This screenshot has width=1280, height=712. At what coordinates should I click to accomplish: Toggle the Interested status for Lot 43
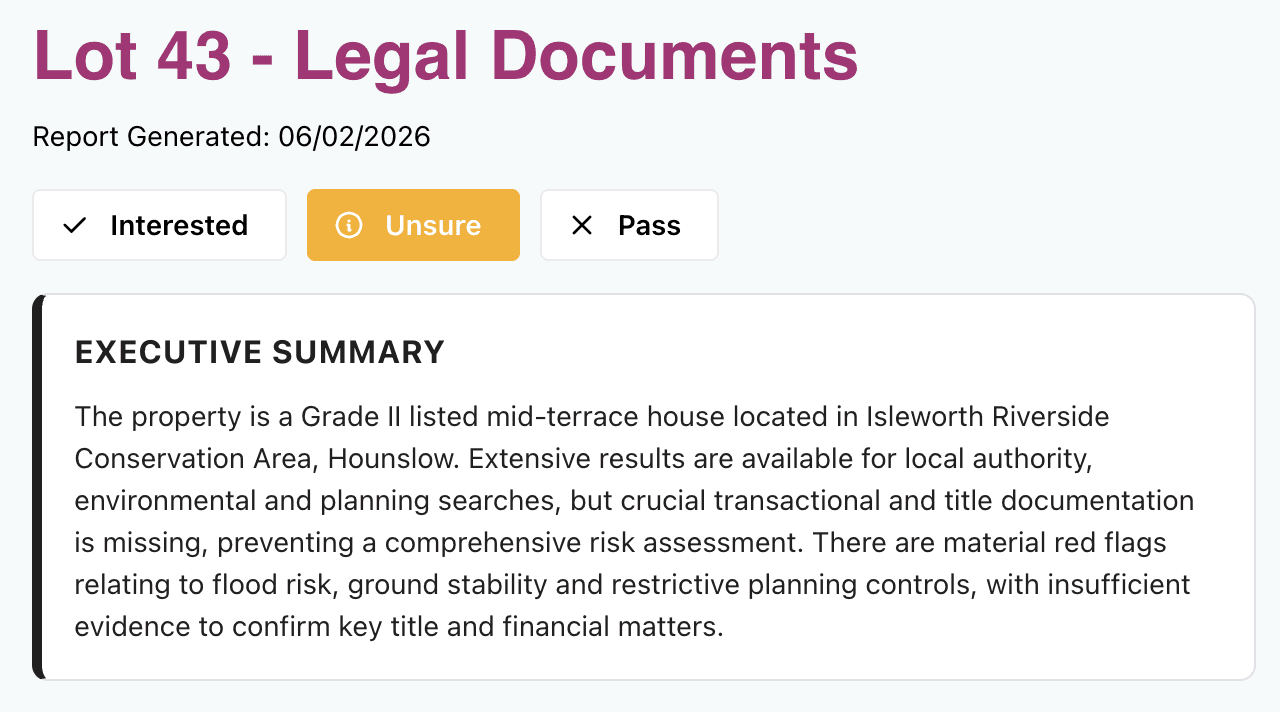(x=159, y=225)
